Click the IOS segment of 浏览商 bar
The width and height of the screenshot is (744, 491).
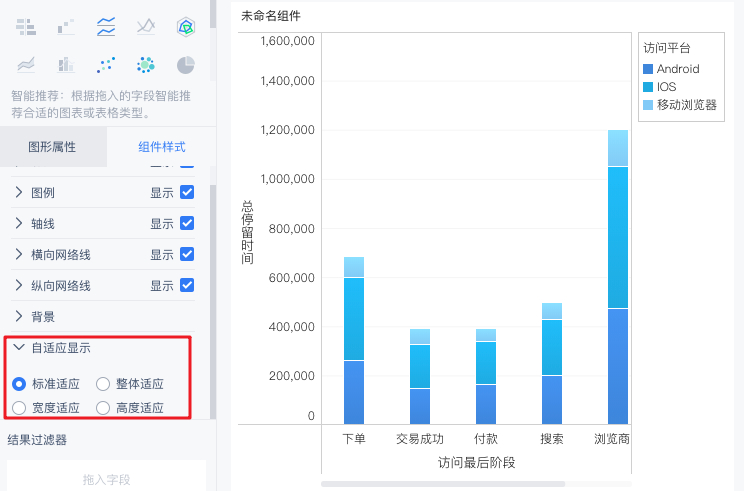tap(618, 237)
